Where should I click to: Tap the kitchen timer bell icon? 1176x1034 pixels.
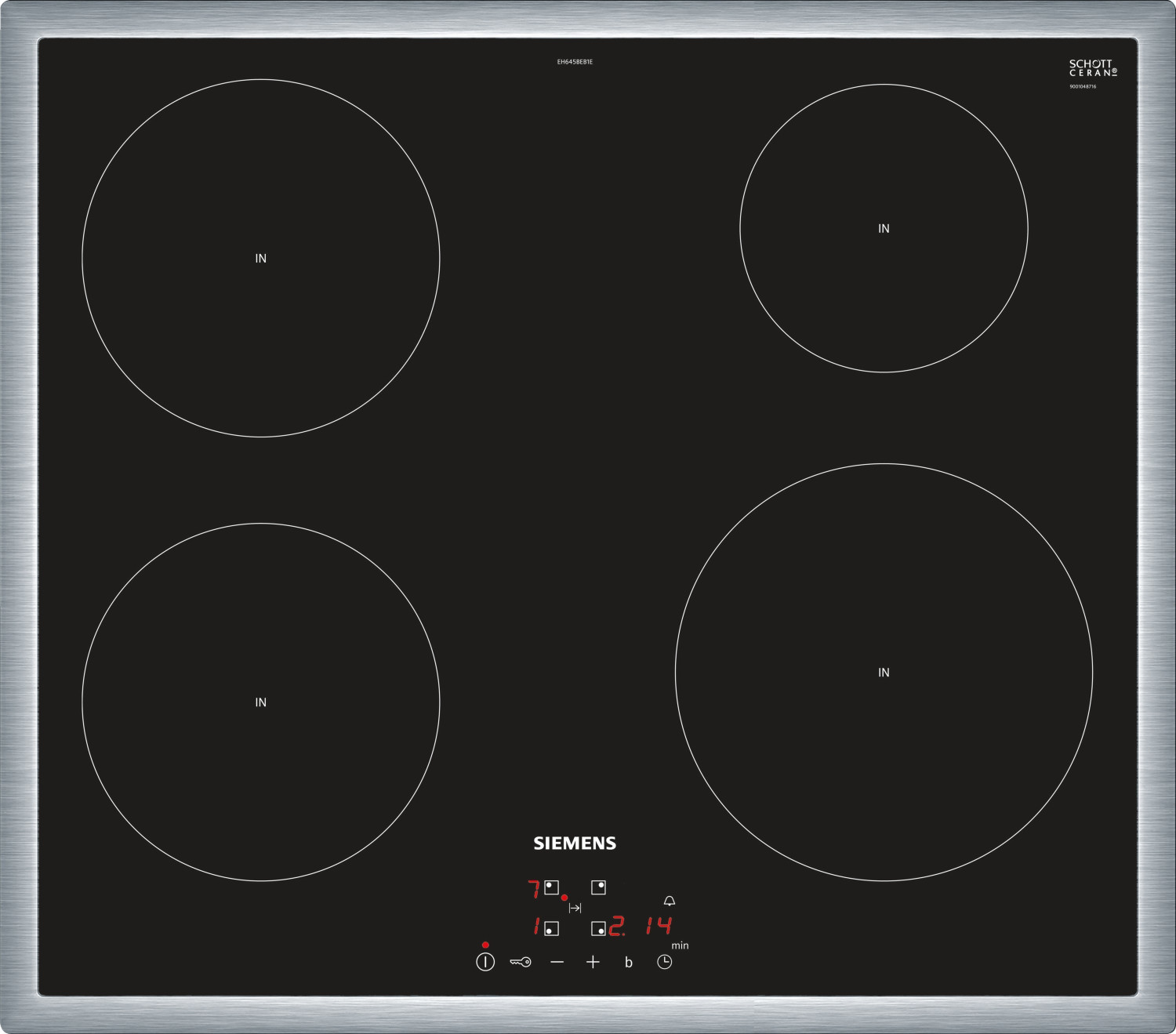pos(669,901)
